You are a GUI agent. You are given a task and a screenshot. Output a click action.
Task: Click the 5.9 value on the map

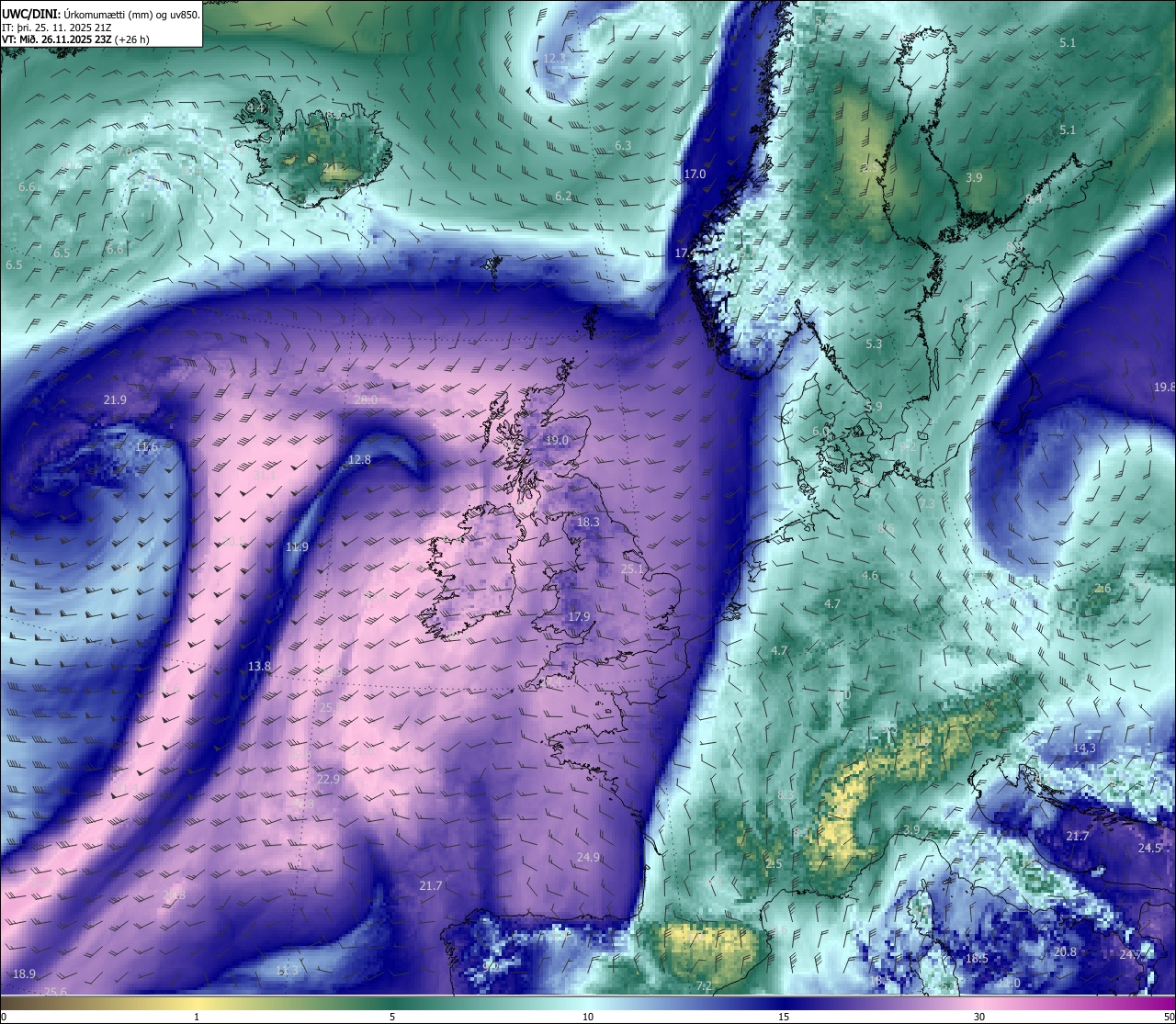point(874,406)
